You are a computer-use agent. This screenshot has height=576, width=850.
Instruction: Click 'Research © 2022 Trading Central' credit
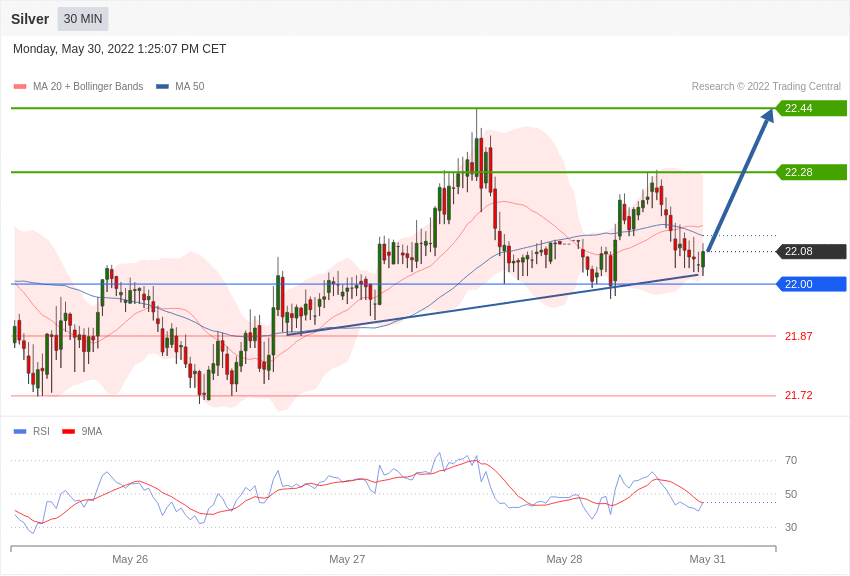tap(766, 86)
